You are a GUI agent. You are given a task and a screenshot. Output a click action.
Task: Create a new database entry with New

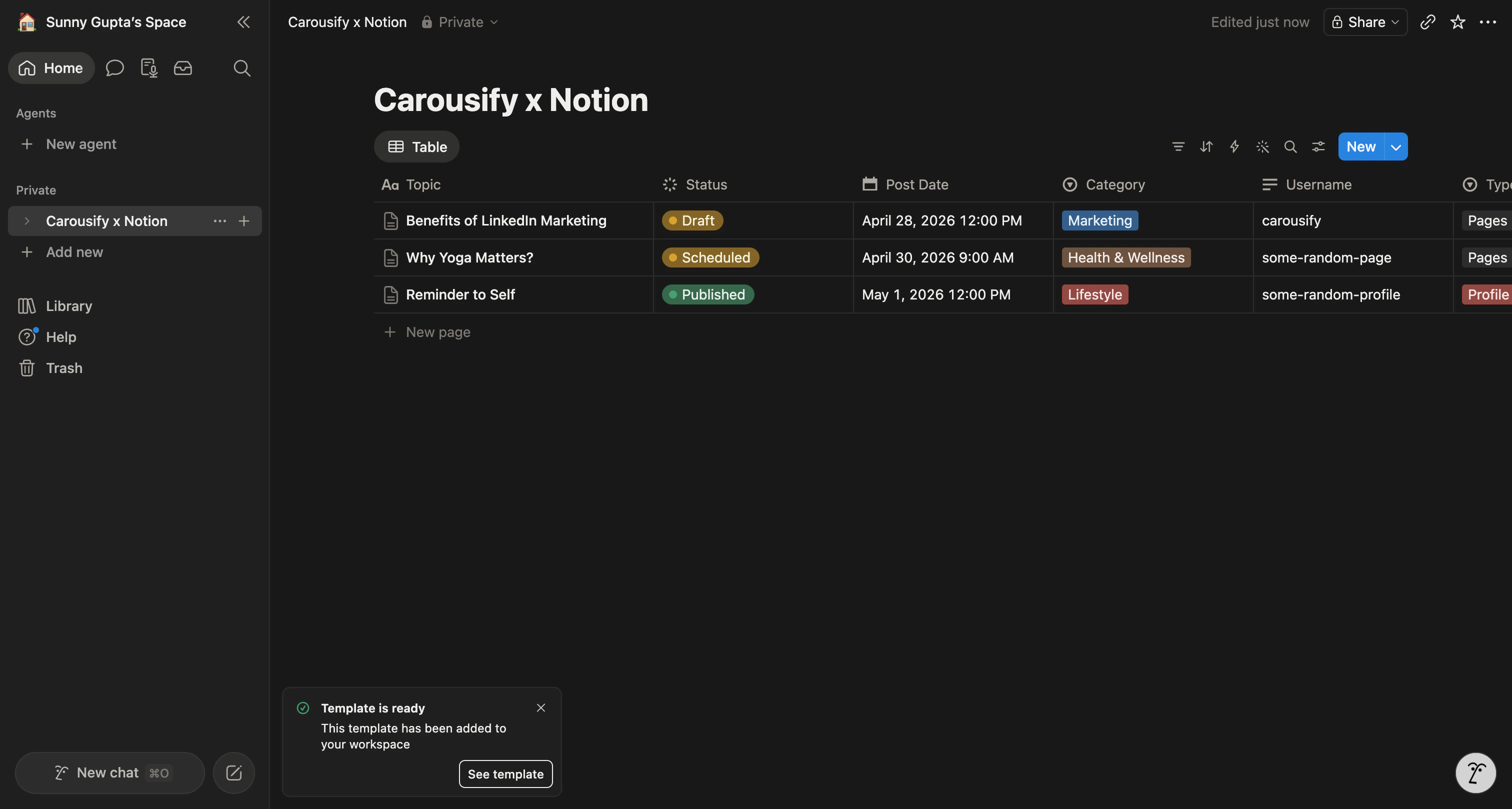coord(1361,147)
